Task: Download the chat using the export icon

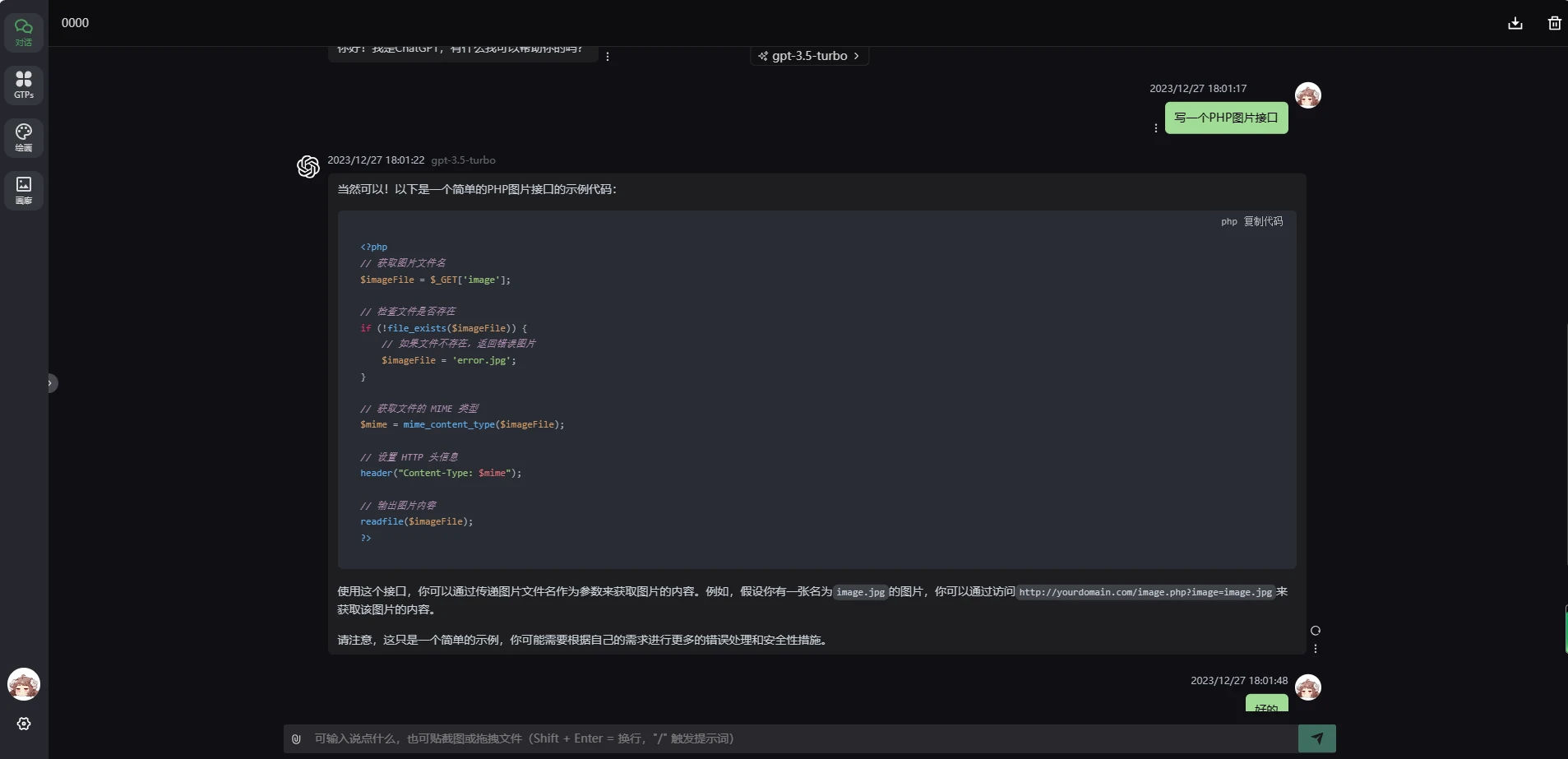Action: 1515,23
